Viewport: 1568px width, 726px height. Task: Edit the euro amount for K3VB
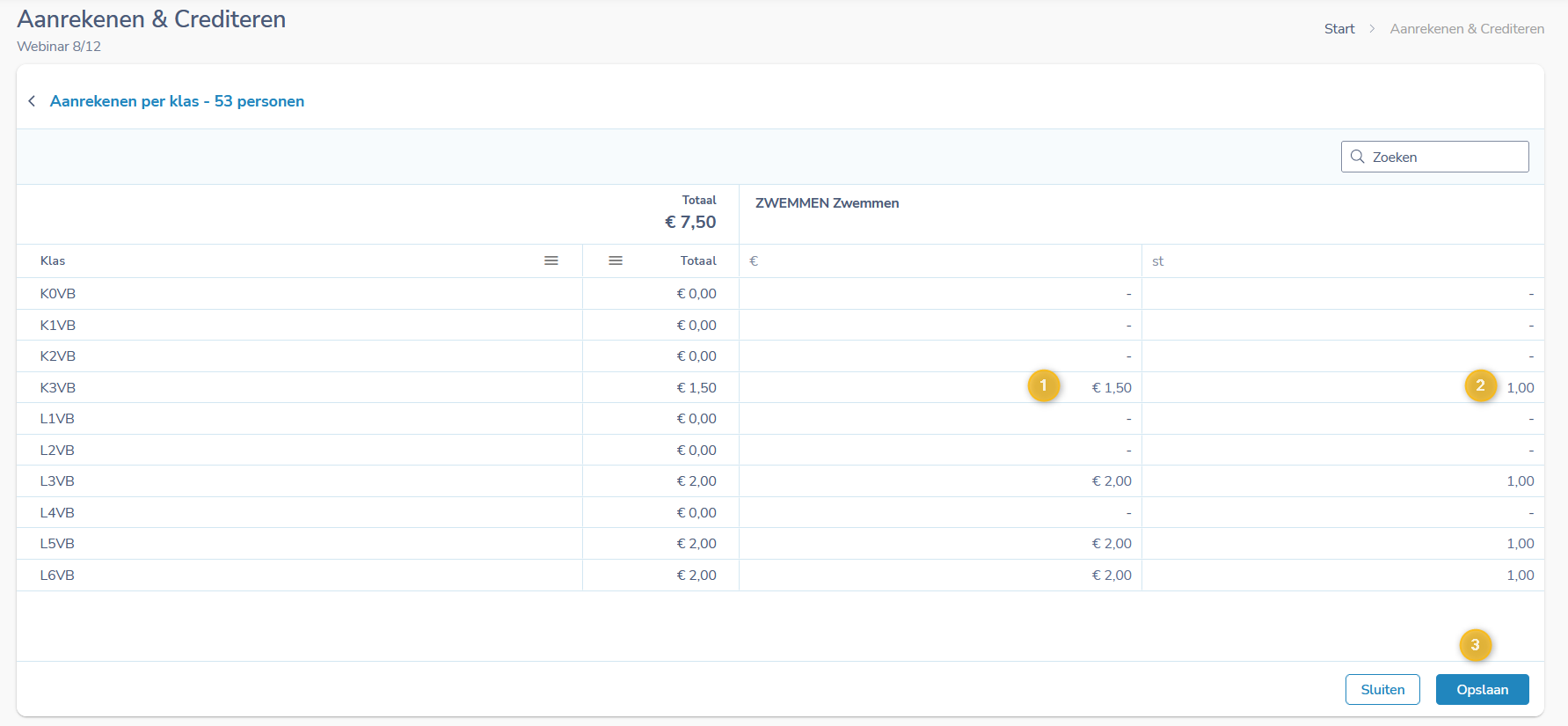click(x=1112, y=388)
